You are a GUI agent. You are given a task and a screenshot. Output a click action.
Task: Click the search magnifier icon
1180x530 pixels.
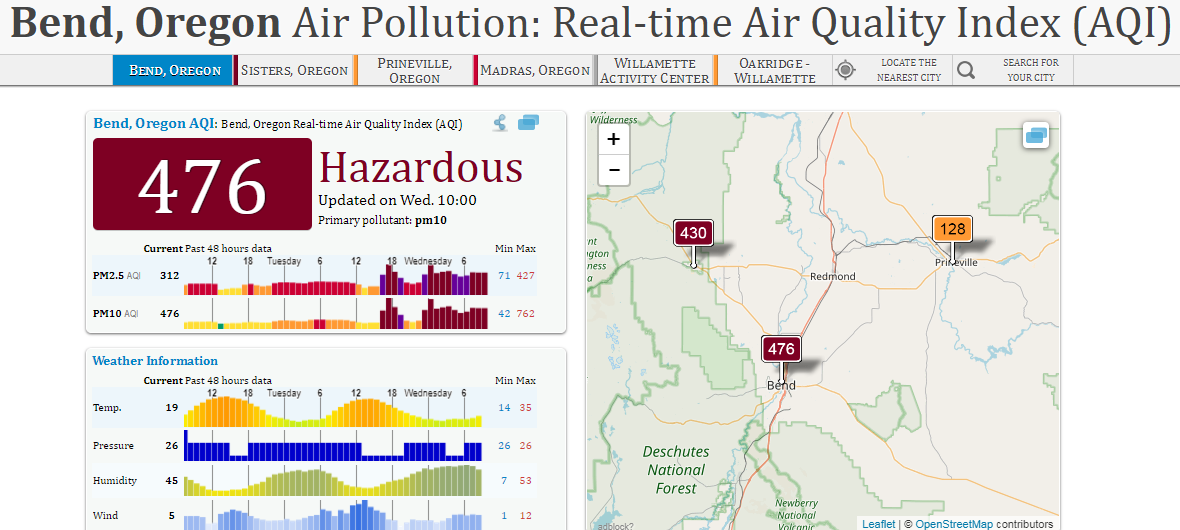pos(966,70)
